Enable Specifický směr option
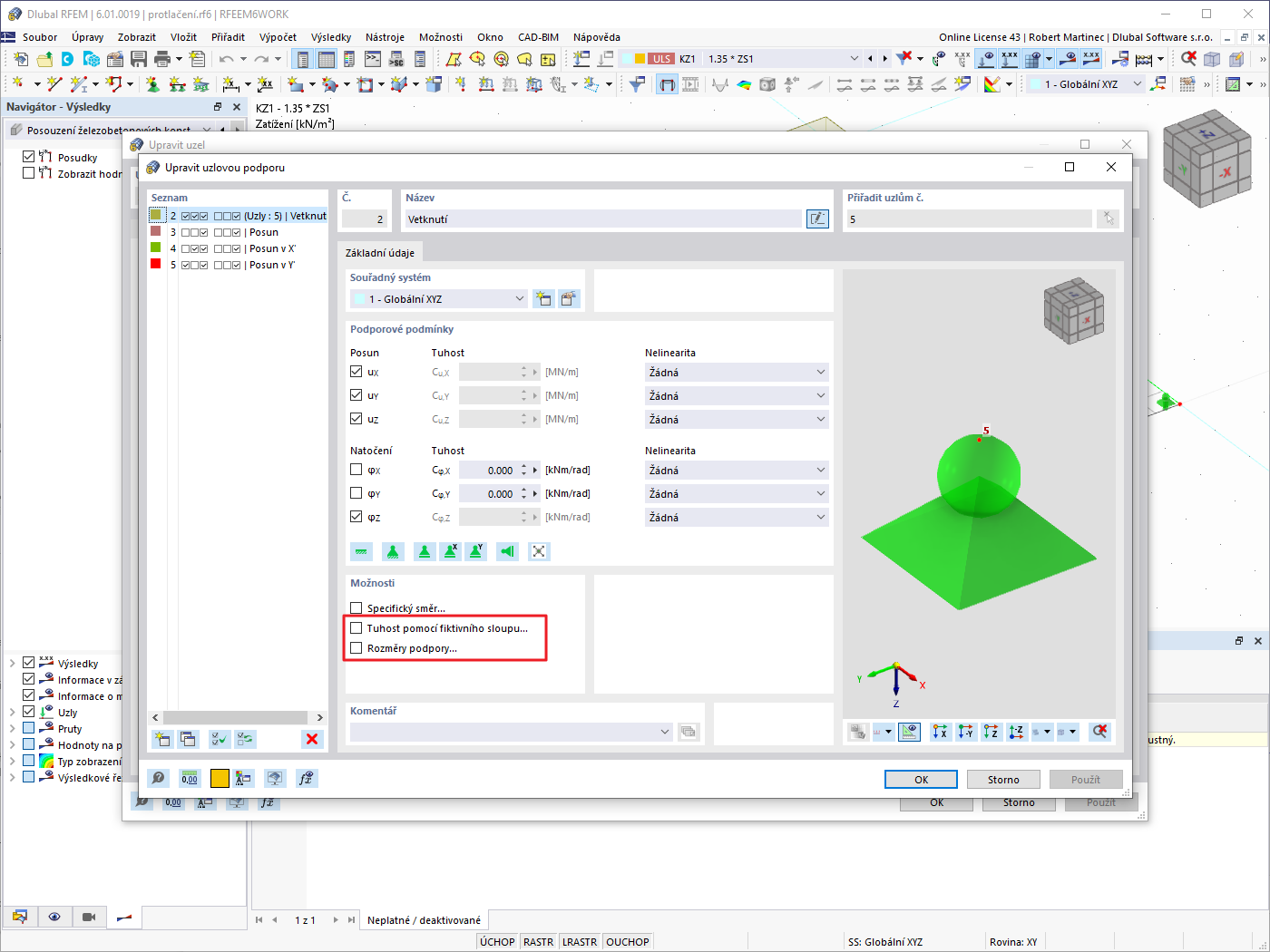Screen dimensions: 1270x952 pyautogui.click(x=357, y=608)
